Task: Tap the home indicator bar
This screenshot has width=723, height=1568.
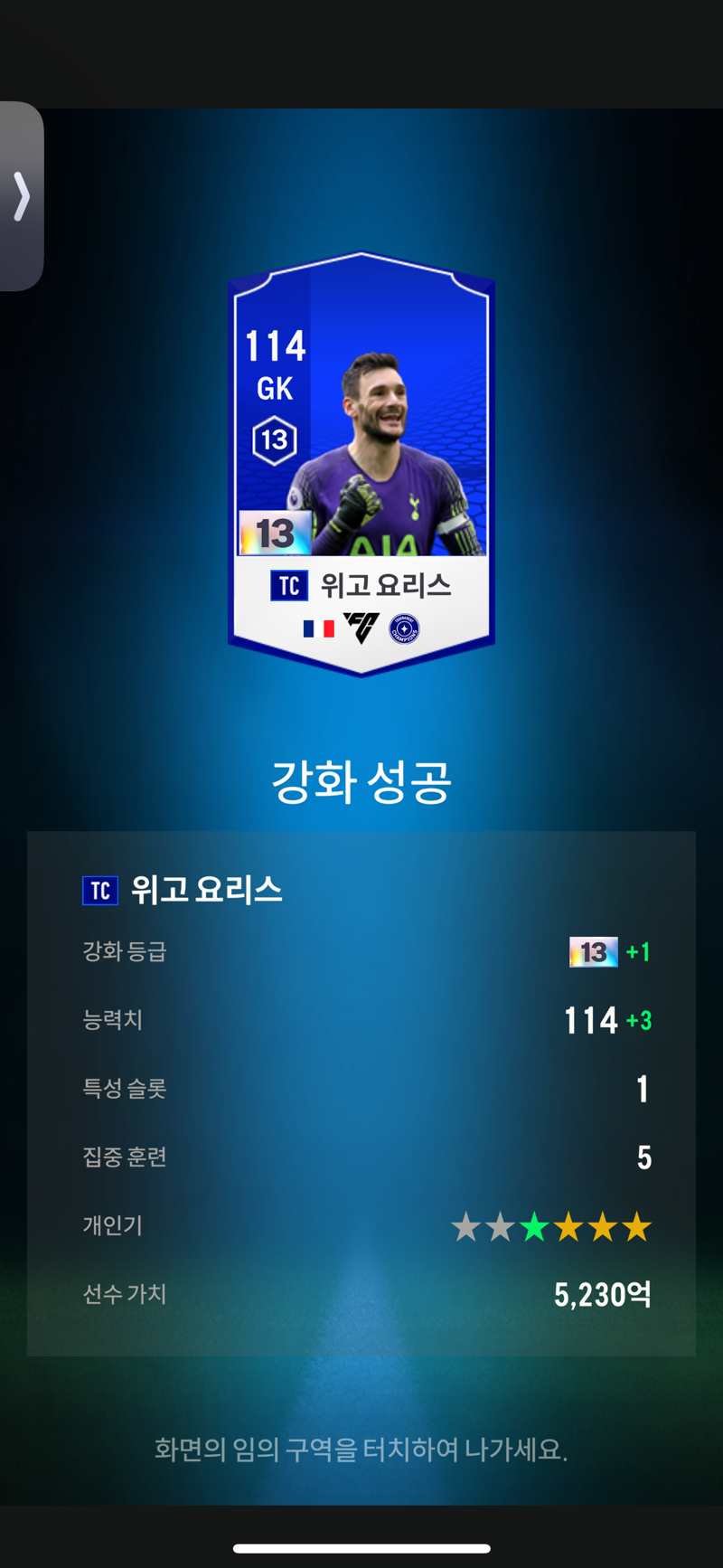Action: (x=361, y=1548)
